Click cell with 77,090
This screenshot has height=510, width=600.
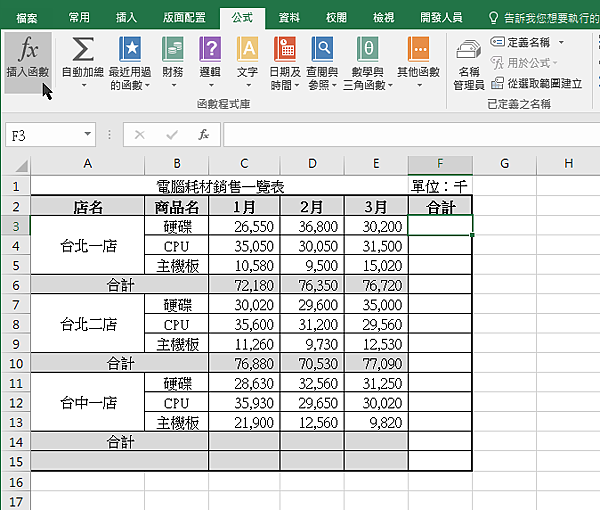[376, 363]
